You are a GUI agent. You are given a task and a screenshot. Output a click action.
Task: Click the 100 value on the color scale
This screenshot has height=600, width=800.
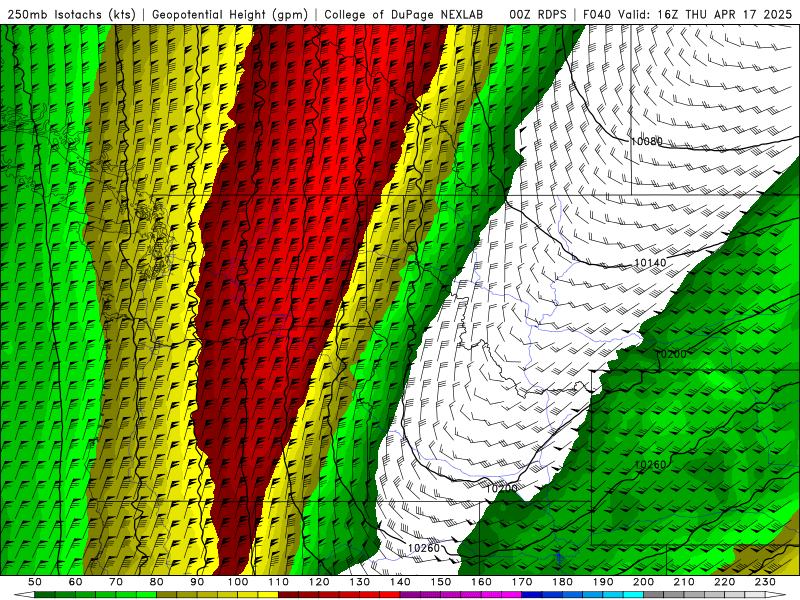tap(238, 582)
